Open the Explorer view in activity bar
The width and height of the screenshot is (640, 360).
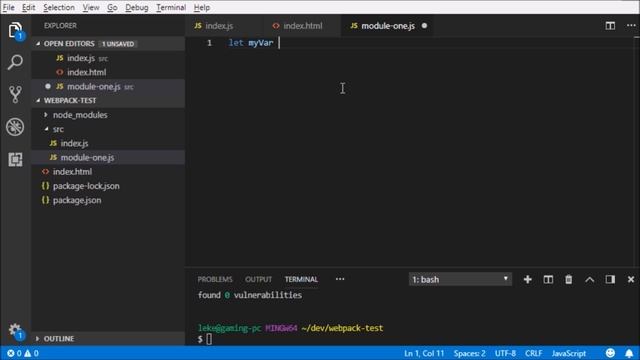tap(15, 31)
